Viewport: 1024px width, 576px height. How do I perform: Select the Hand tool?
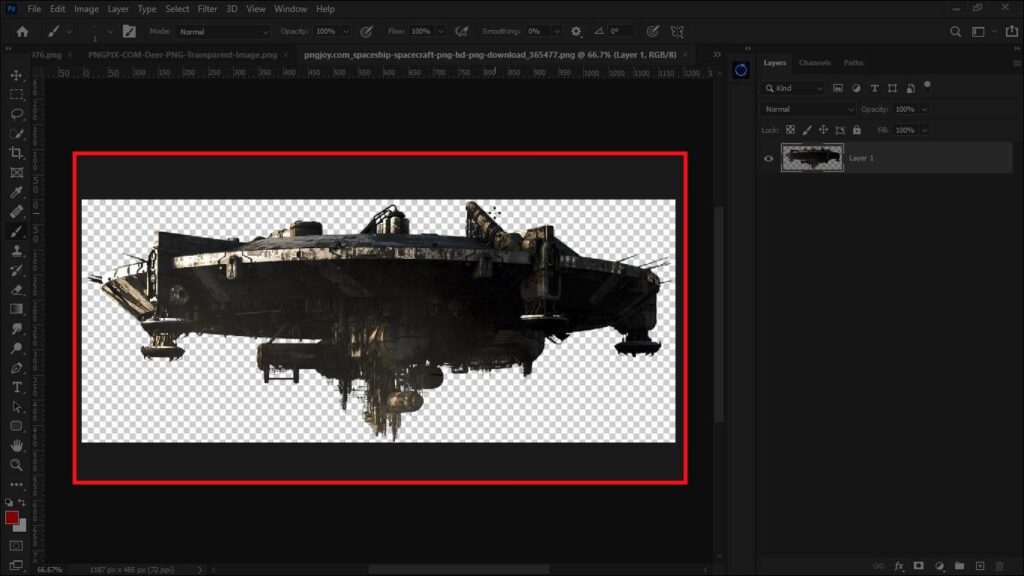pyautogui.click(x=16, y=445)
